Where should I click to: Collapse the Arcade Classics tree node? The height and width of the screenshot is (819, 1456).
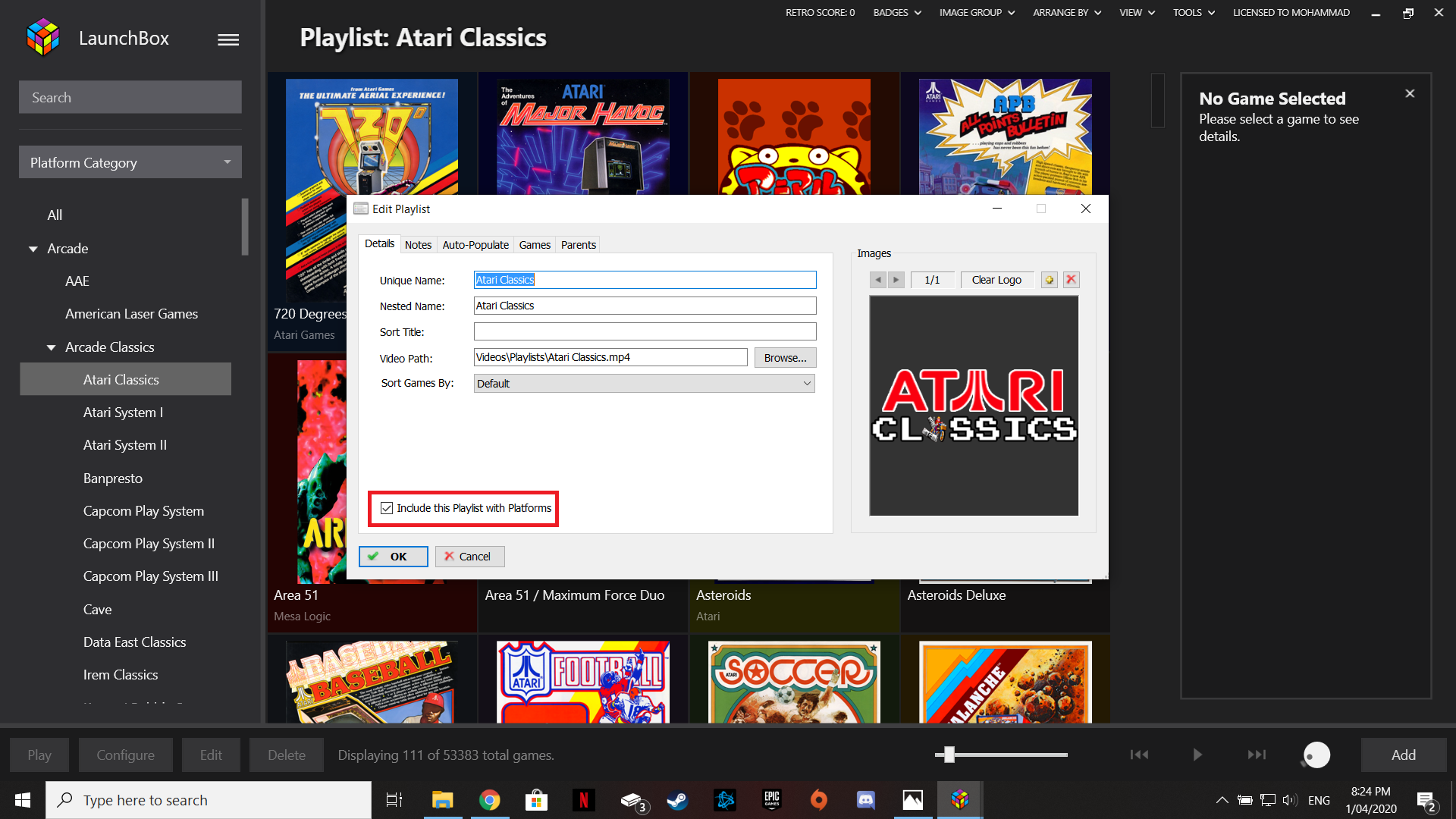coord(52,347)
